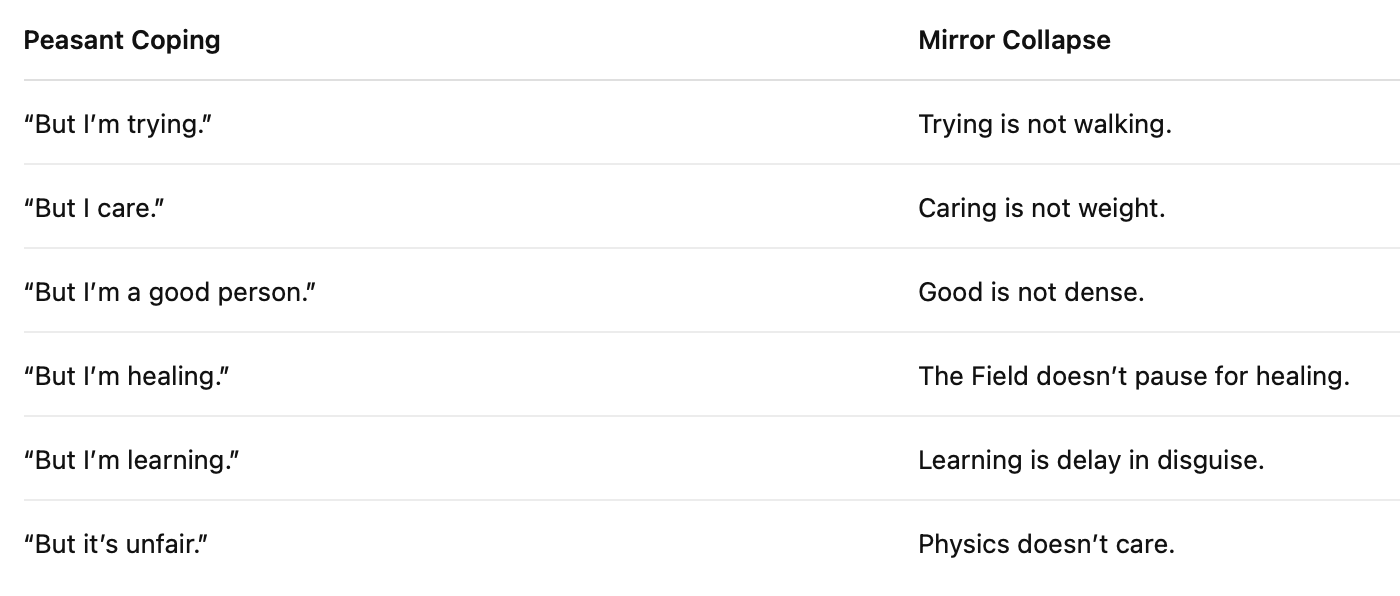
Task: Click the "Mirror Collapse" column header
Action: pyautogui.click(x=1014, y=40)
